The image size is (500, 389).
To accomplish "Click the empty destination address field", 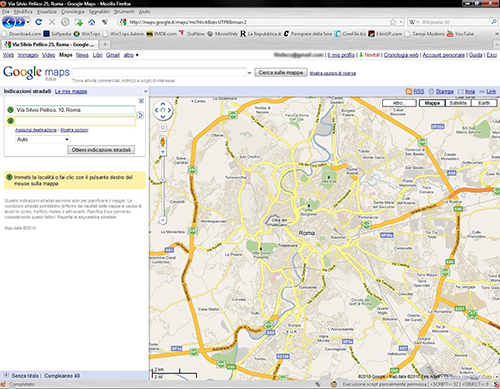I will [75, 121].
